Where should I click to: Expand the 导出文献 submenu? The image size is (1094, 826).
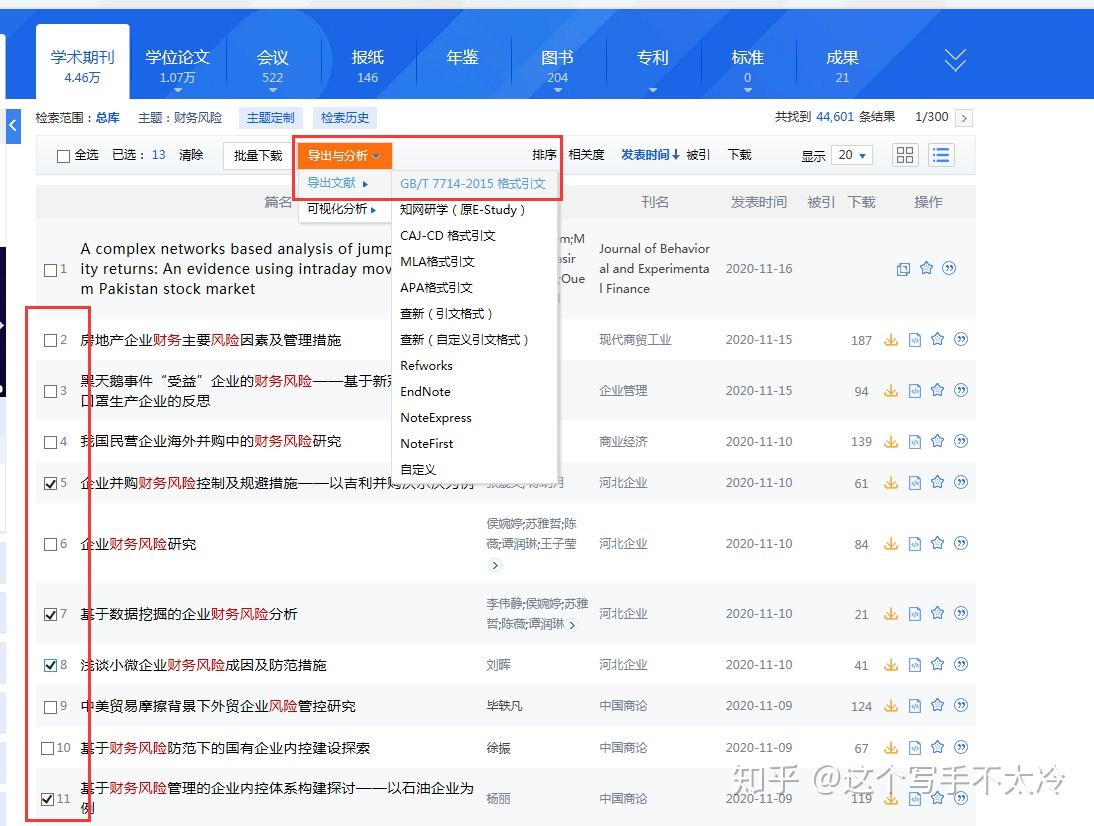pos(338,183)
